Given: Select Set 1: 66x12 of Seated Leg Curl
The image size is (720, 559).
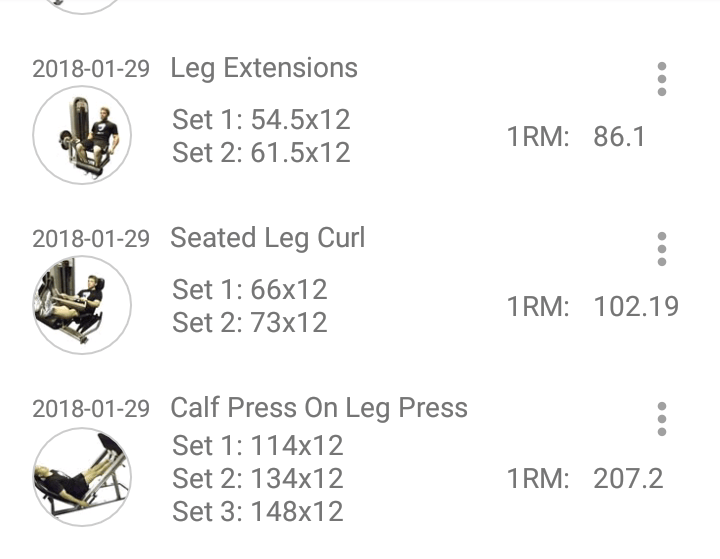Looking at the screenshot, I should coord(250,290).
